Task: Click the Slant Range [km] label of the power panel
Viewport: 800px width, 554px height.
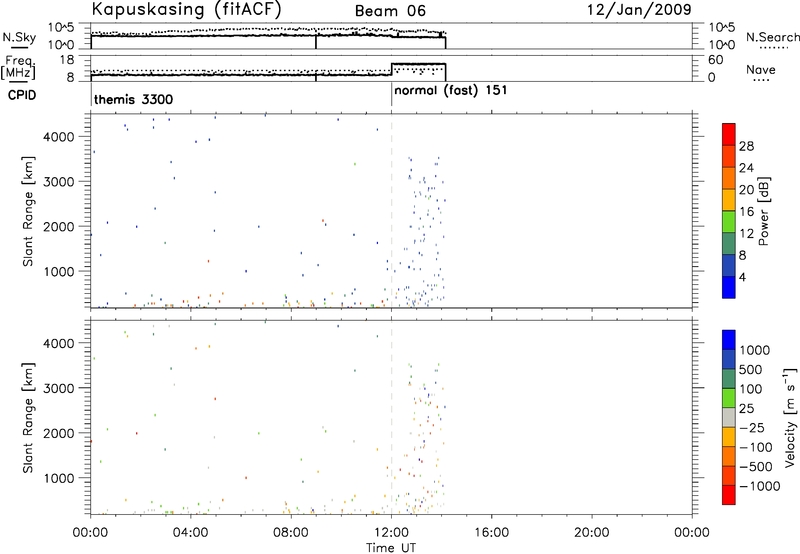Action: (28, 211)
